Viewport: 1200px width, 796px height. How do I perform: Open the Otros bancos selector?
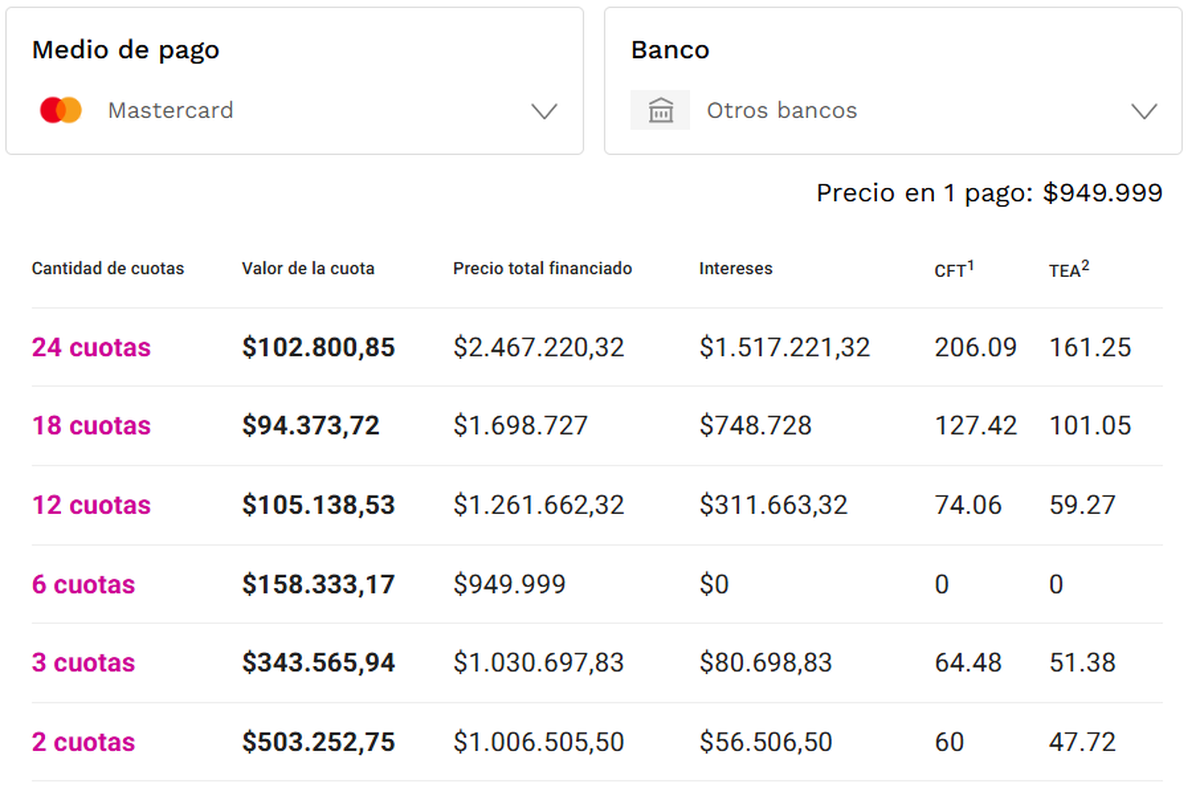[893, 110]
